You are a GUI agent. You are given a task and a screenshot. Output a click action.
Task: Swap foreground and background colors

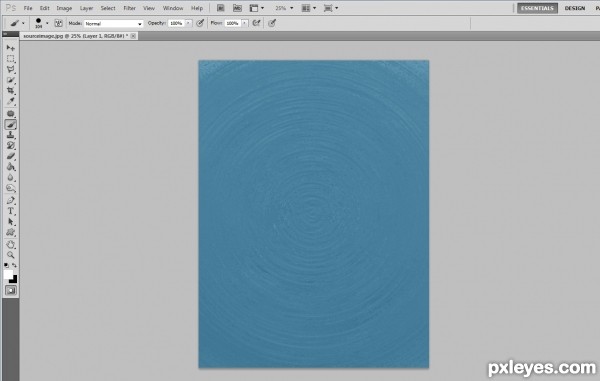[x=15, y=265]
